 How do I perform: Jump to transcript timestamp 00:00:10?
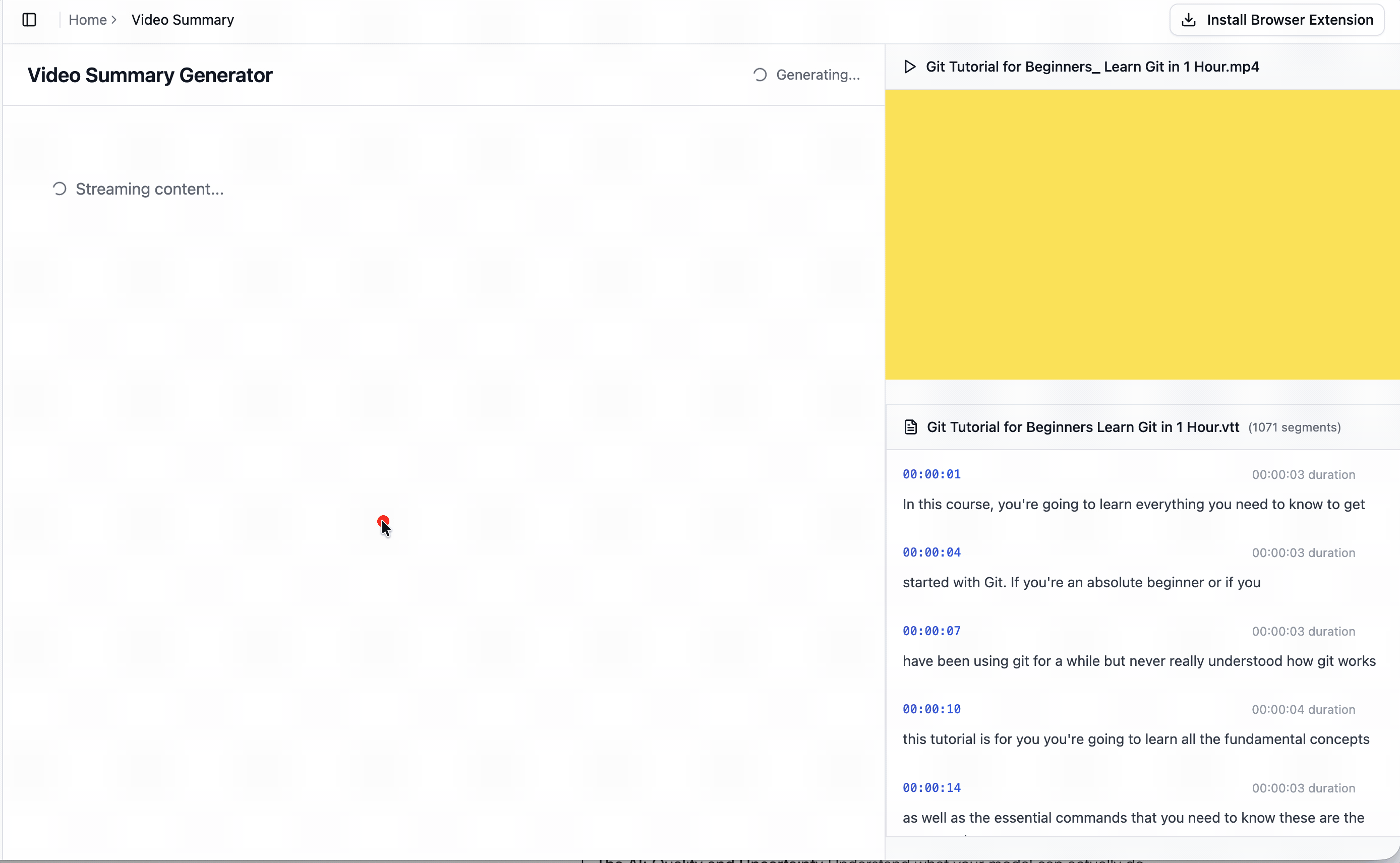click(x=931, y=709)
